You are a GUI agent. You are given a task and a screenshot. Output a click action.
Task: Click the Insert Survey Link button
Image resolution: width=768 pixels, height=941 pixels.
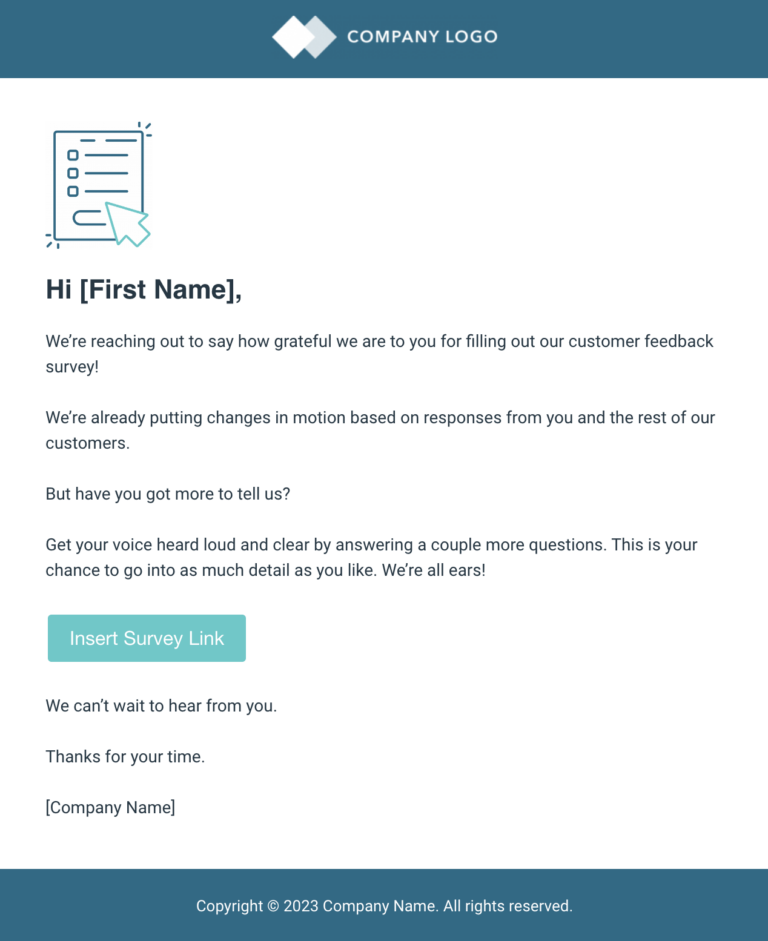click(147, 638)
